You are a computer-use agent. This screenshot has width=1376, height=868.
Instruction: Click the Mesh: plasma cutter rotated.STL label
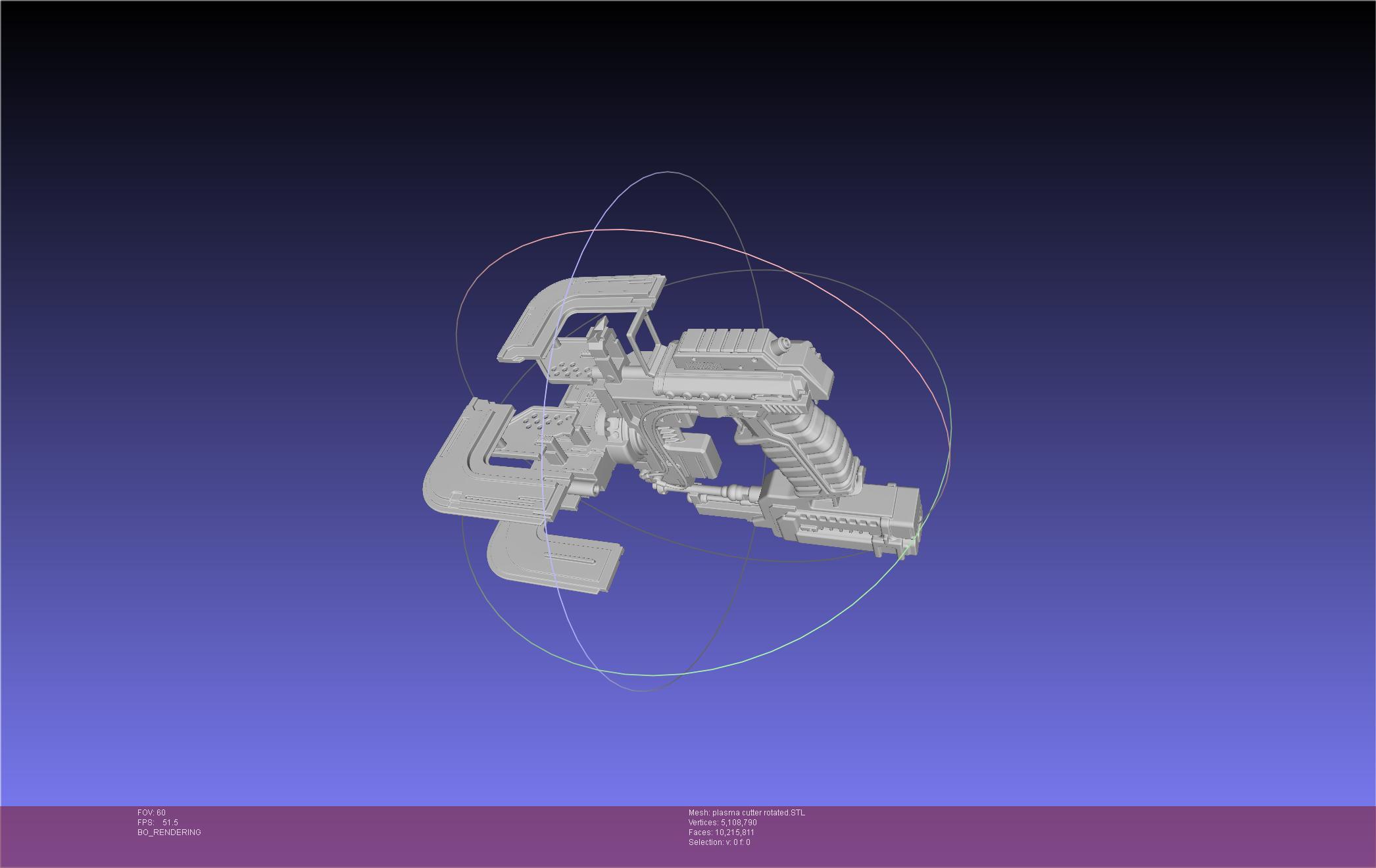(x=747, y=813)
